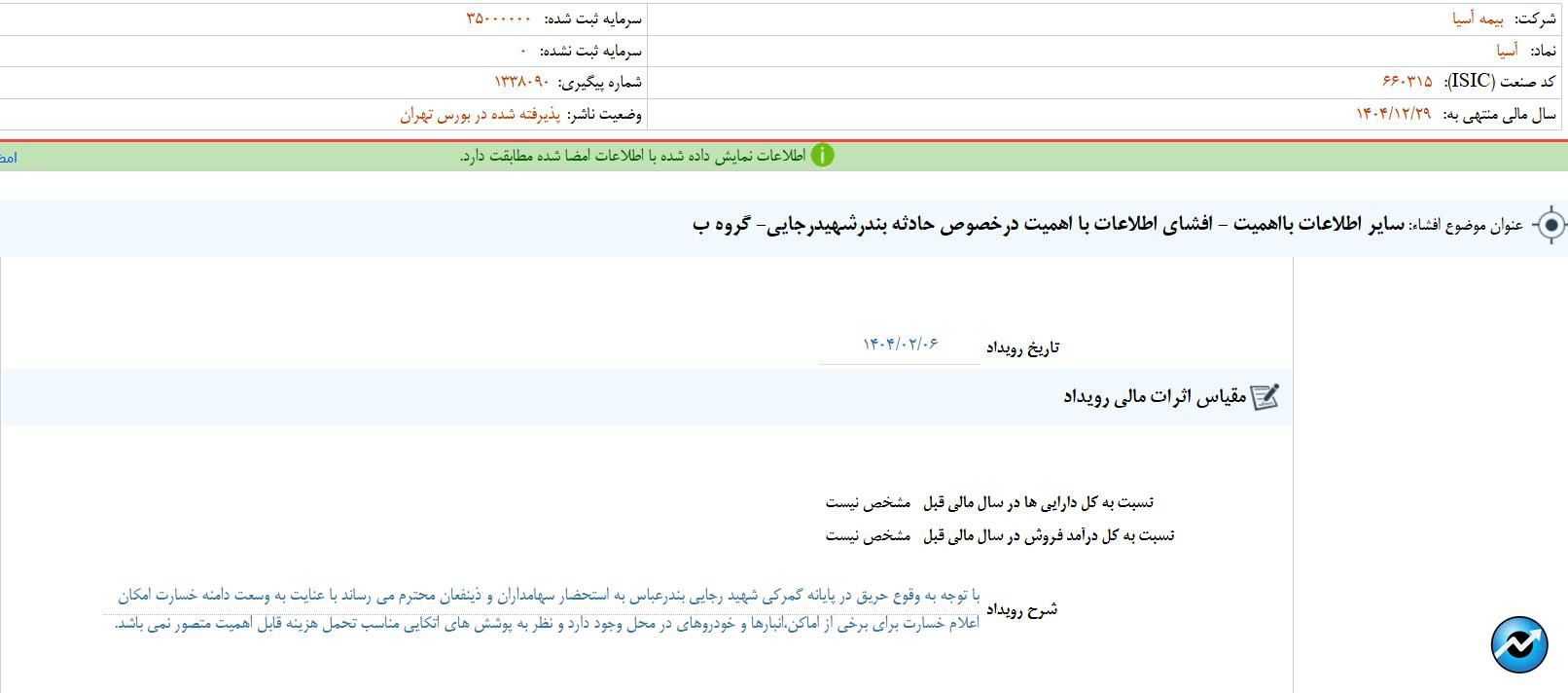
Task: Select fiscal year end date ۱۴۰۴/۱۲/۲۹
Action: [1394, 114]
